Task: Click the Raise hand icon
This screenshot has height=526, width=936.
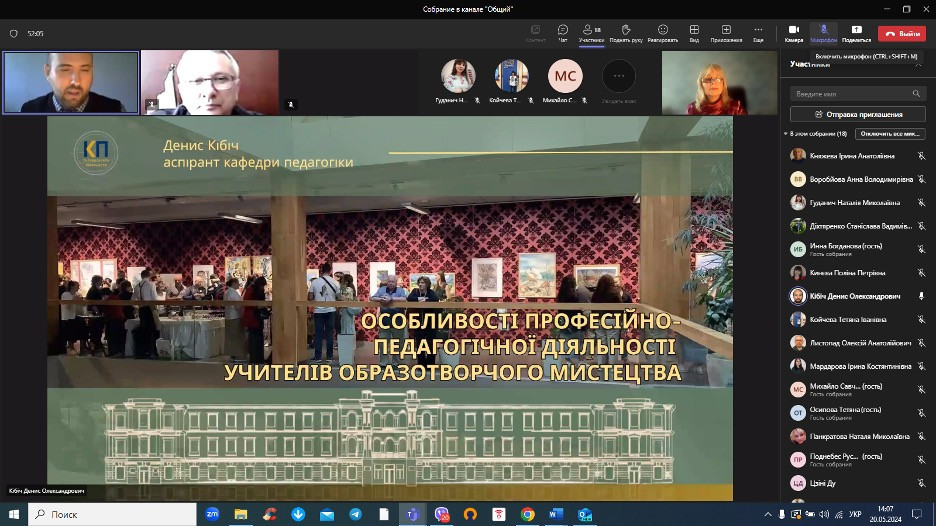Action: (626, 33)
